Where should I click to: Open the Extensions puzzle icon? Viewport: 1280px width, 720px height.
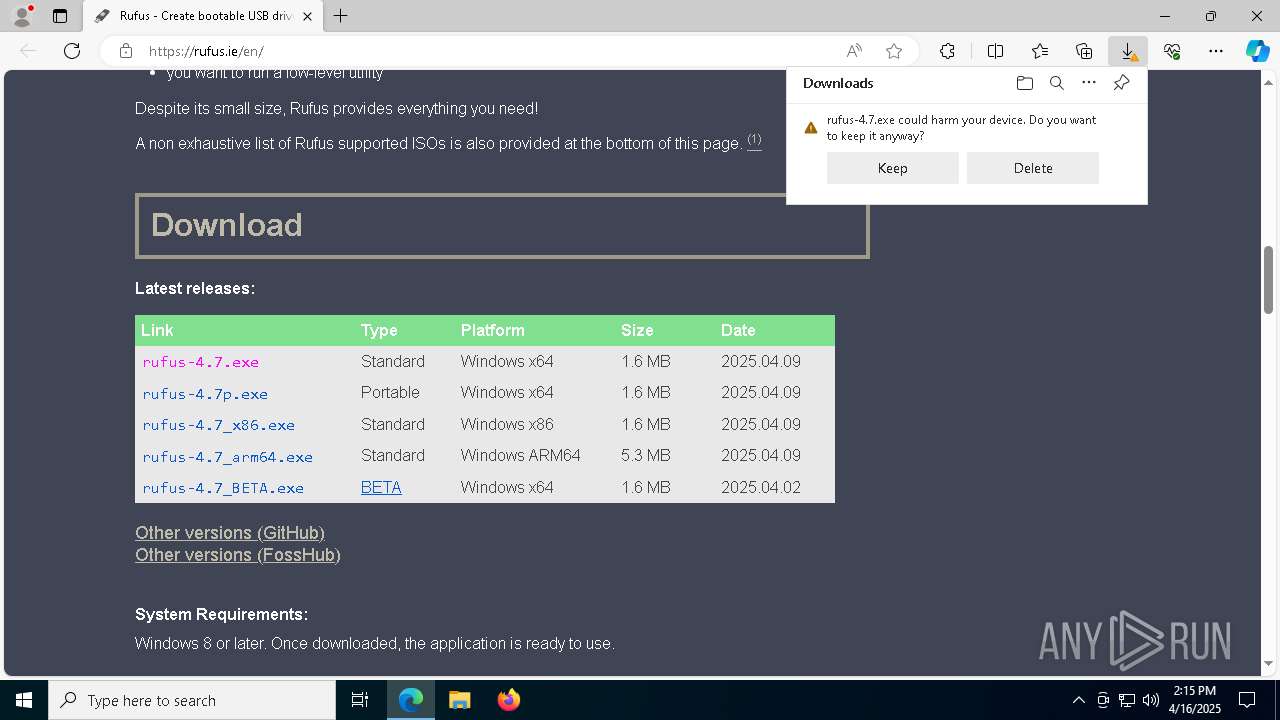pyautogui.click(x=947, y=51)
